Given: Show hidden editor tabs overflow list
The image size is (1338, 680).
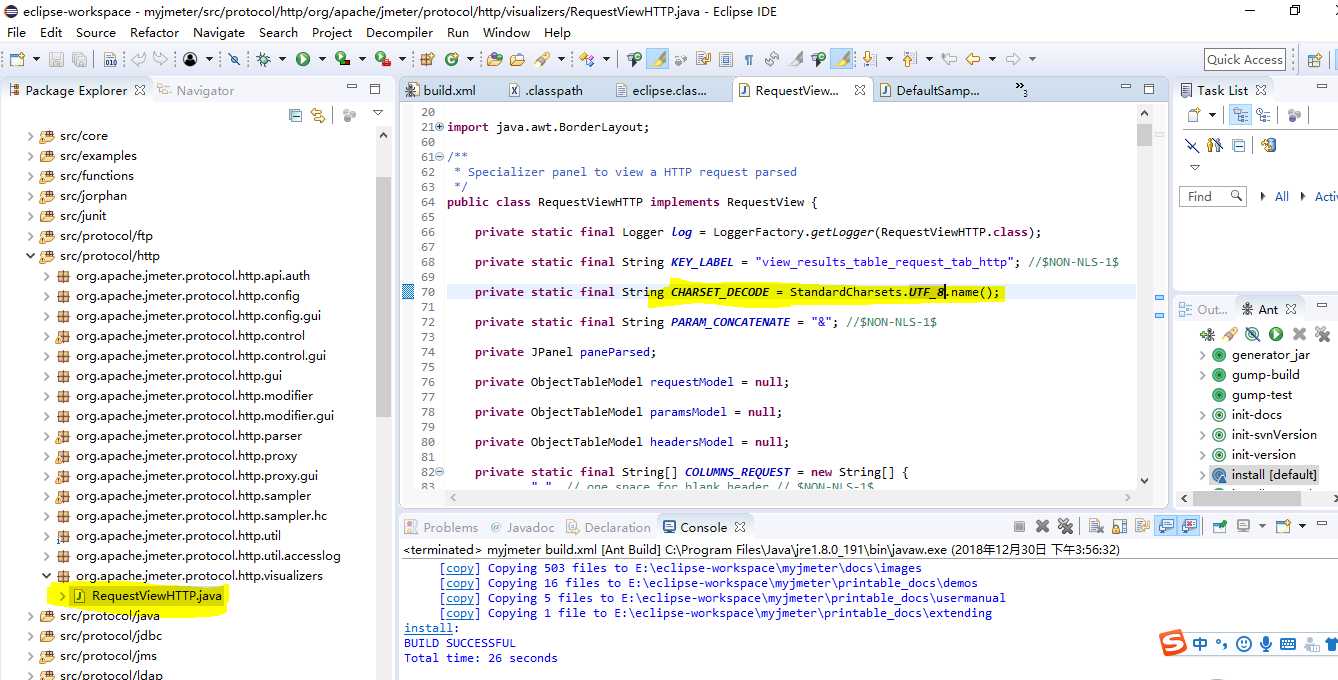Looking at the screenshot, I should pyautogui.click(x=1021, y=90).
